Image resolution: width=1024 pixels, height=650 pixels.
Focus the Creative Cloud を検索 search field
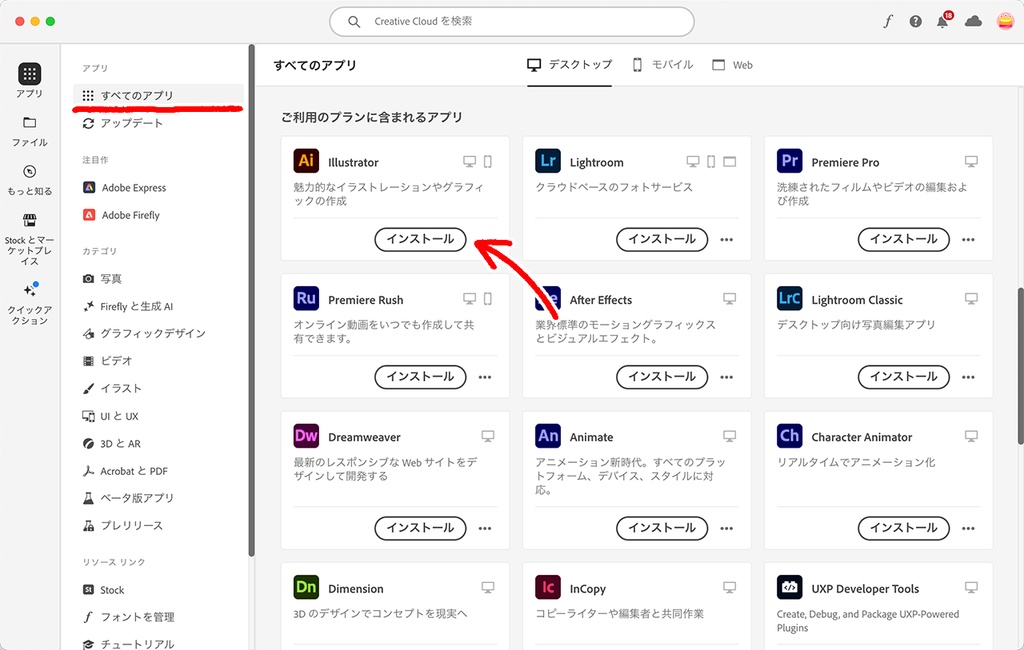(x=512, y=22)
